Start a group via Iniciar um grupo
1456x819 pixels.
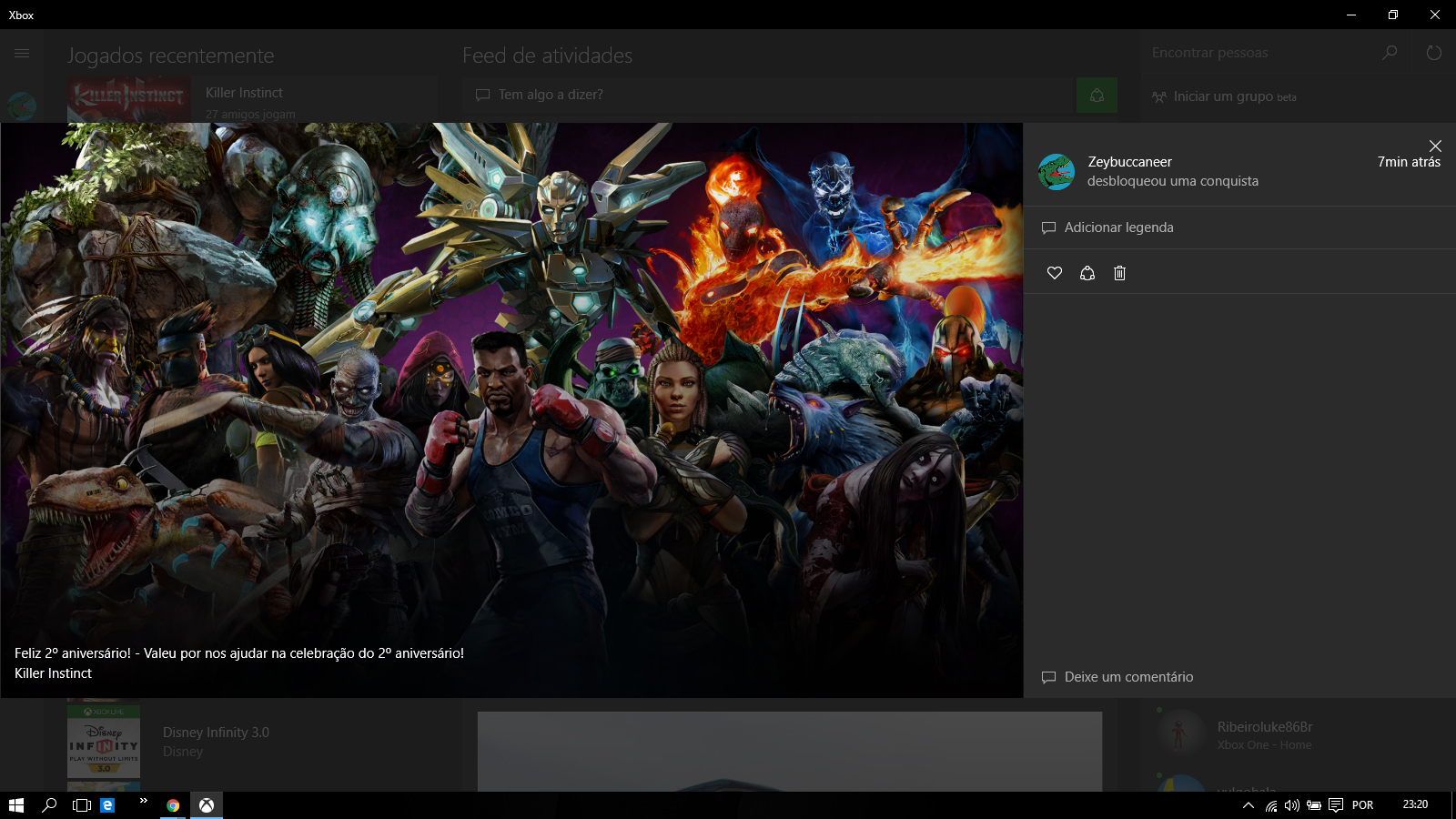click(1225, 96)
